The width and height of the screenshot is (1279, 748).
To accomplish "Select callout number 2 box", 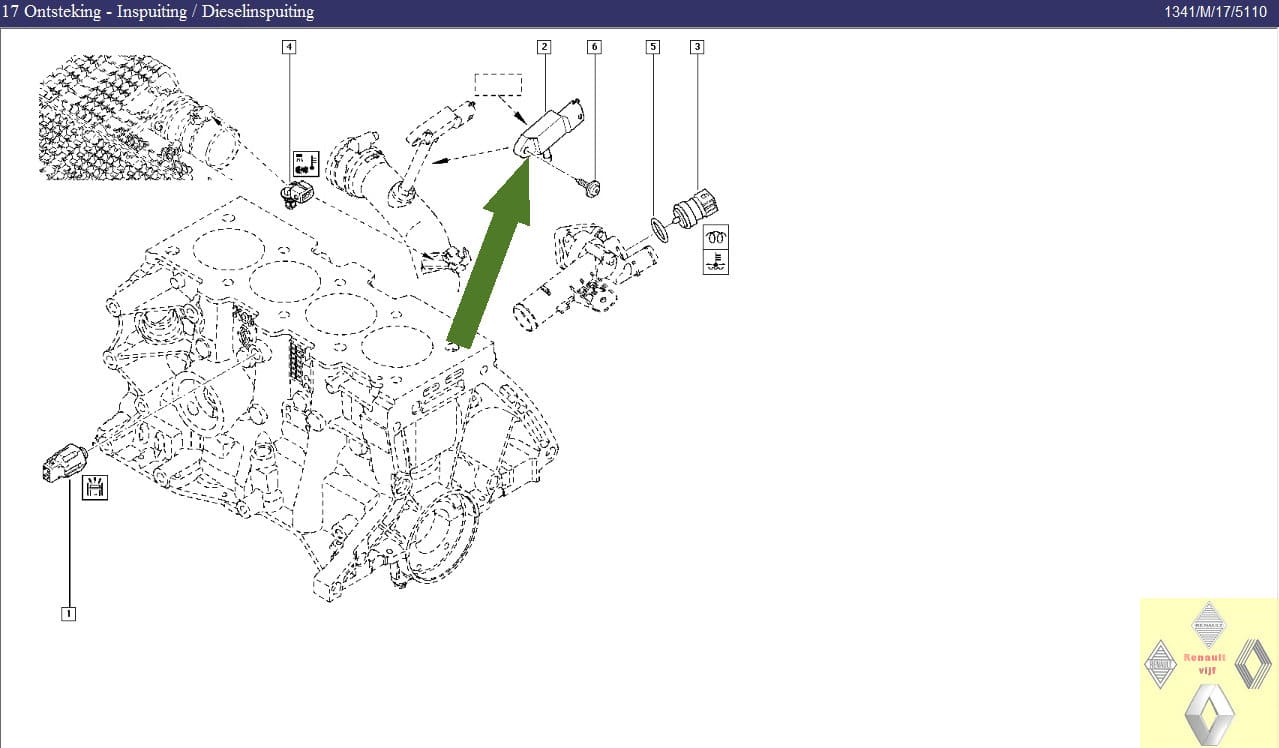I will [x=543, y=46].
